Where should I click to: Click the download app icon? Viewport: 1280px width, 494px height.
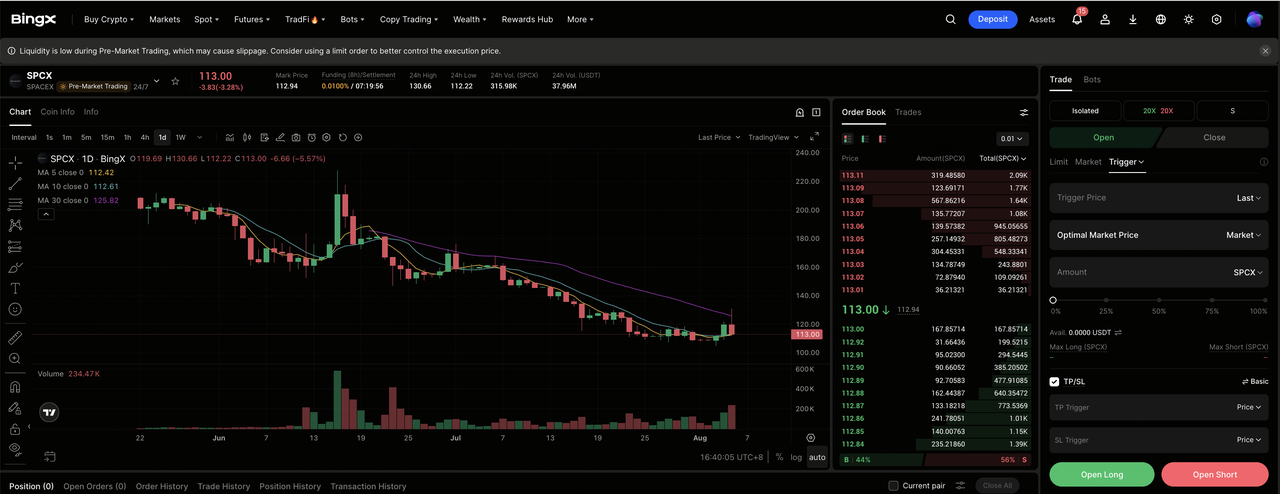coord(1133,19)
